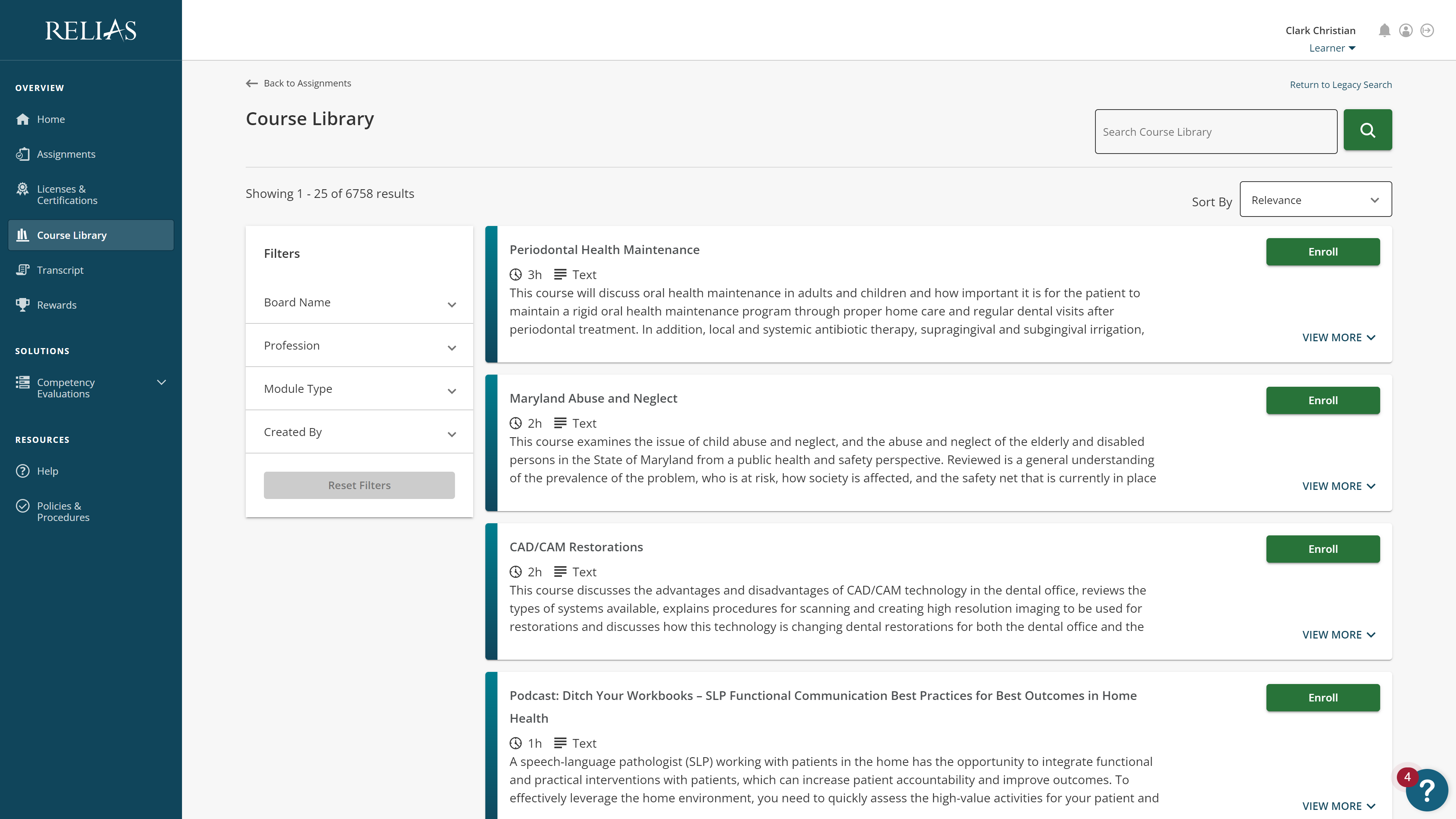Image resolution: width=1456 pixels, height=819 pixels.
Task: Click the Back to Assignments arrow
Action: [252, 84]
